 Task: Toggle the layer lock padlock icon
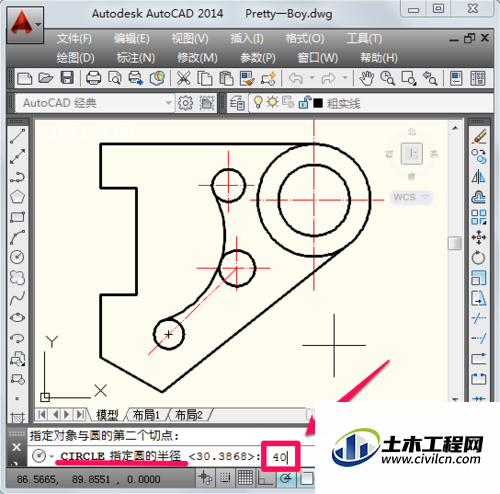point(304,102)
